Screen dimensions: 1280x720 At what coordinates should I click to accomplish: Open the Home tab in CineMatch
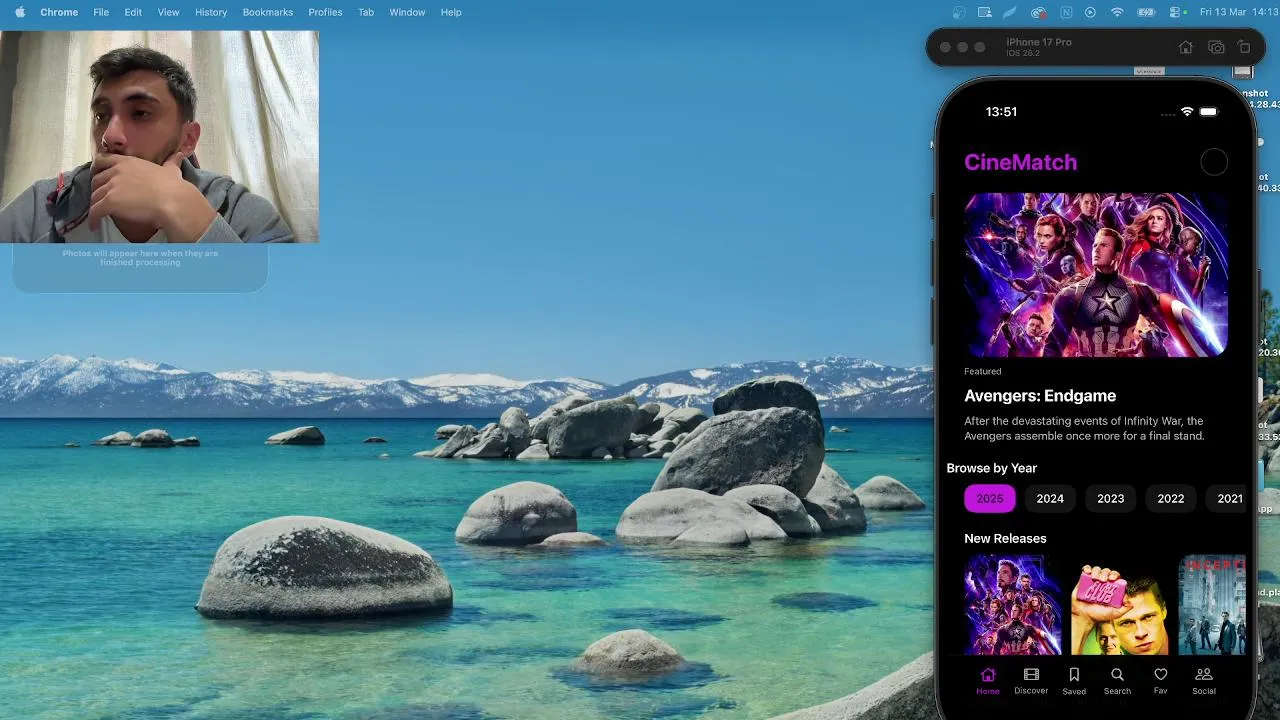pos(988,680)
